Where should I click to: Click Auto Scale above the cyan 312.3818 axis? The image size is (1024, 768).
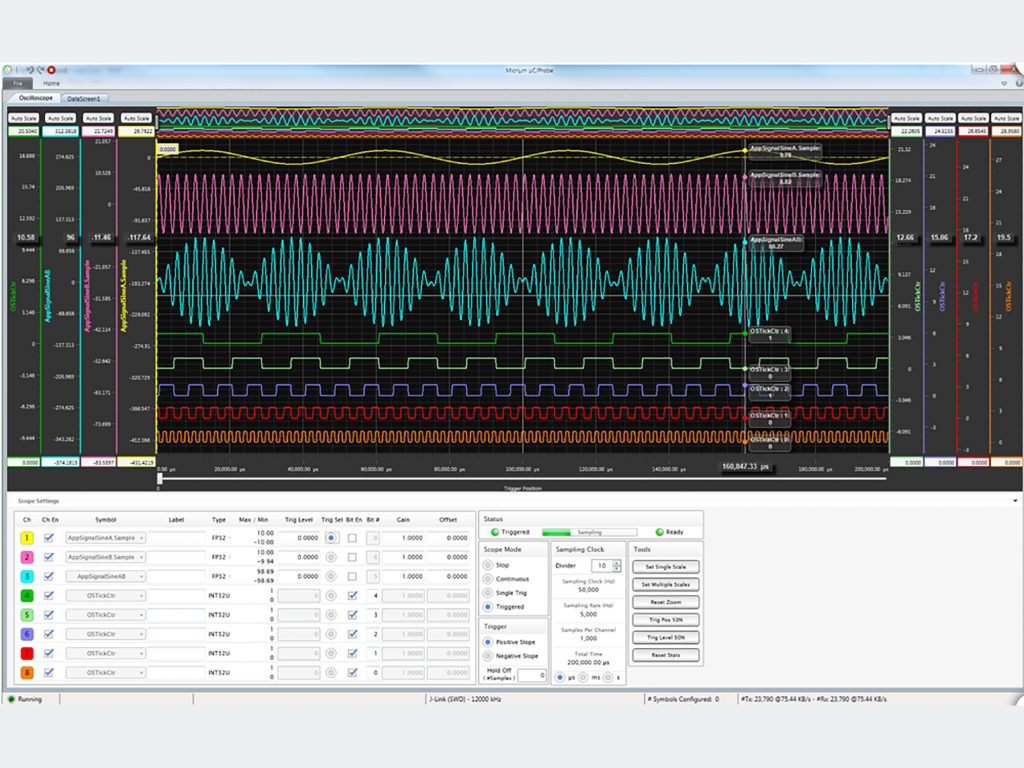61,118
